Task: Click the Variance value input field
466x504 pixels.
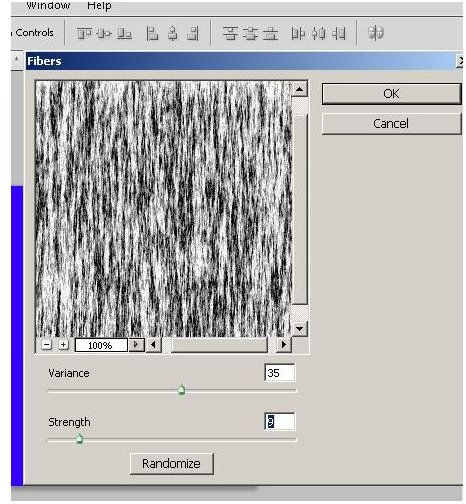Action: [x=280, y=373]
